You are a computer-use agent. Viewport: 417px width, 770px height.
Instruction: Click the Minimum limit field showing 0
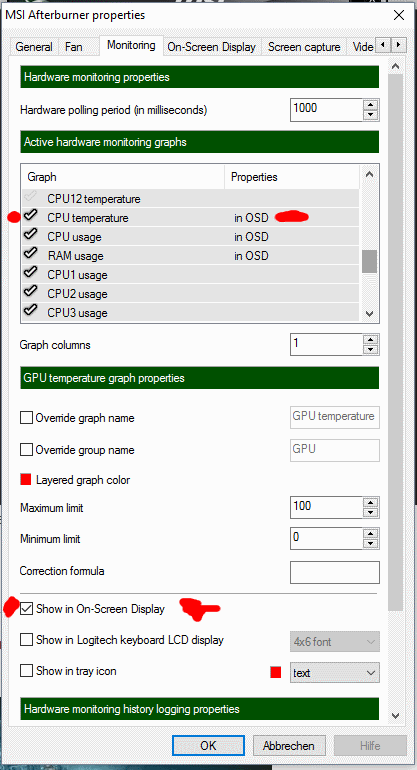point(327,539)
